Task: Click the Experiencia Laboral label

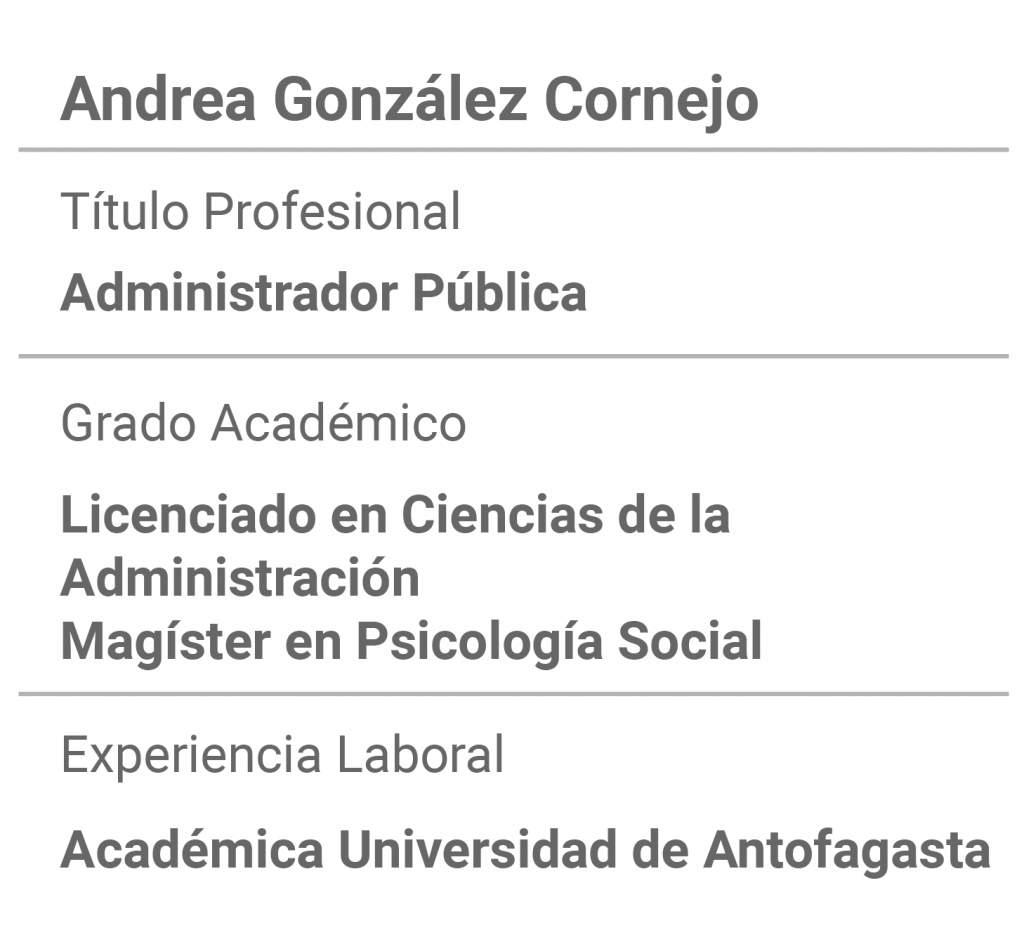Action: (x=282, y=755)
